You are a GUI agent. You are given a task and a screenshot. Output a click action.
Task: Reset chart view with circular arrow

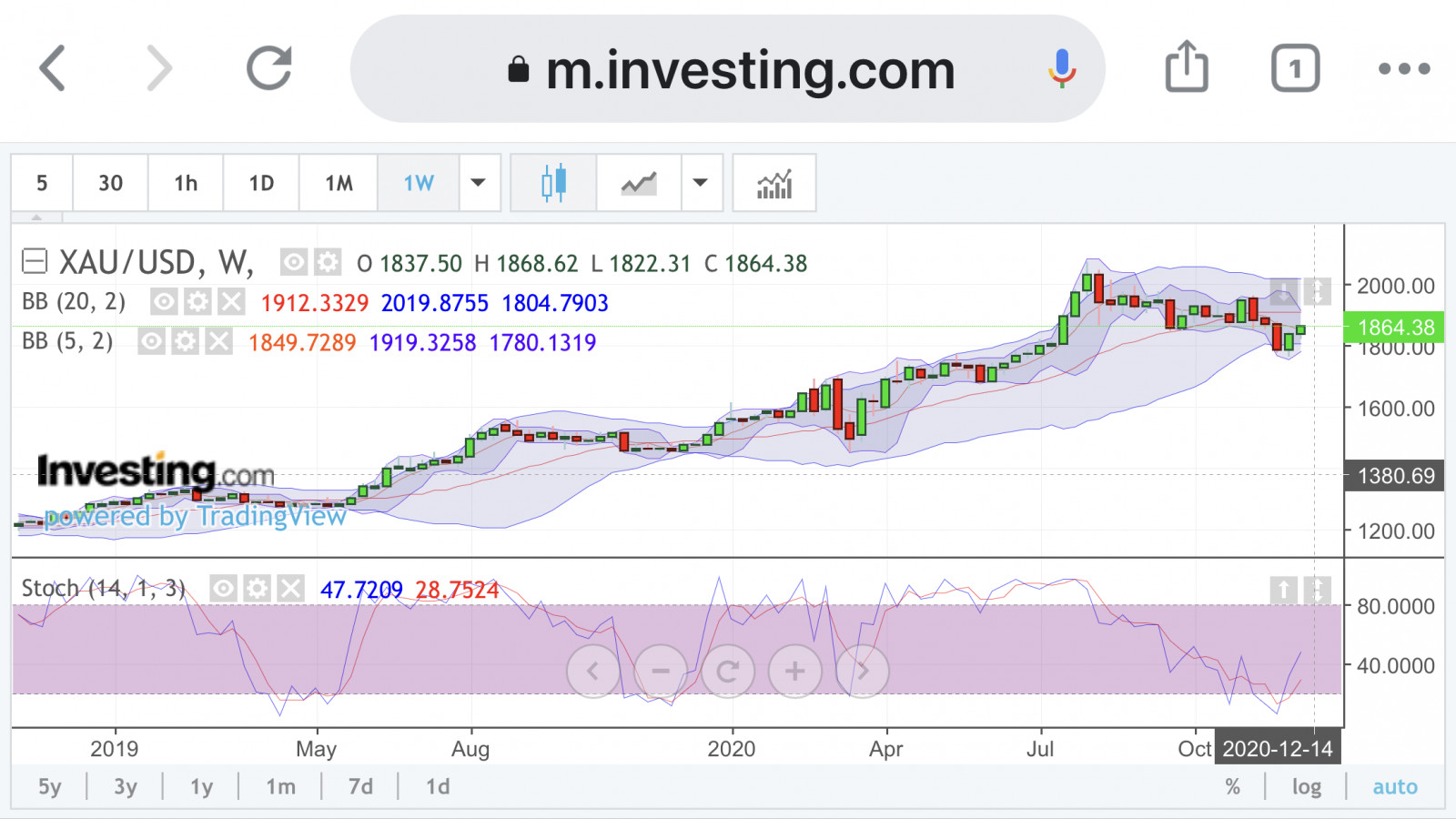coord(727,672)
